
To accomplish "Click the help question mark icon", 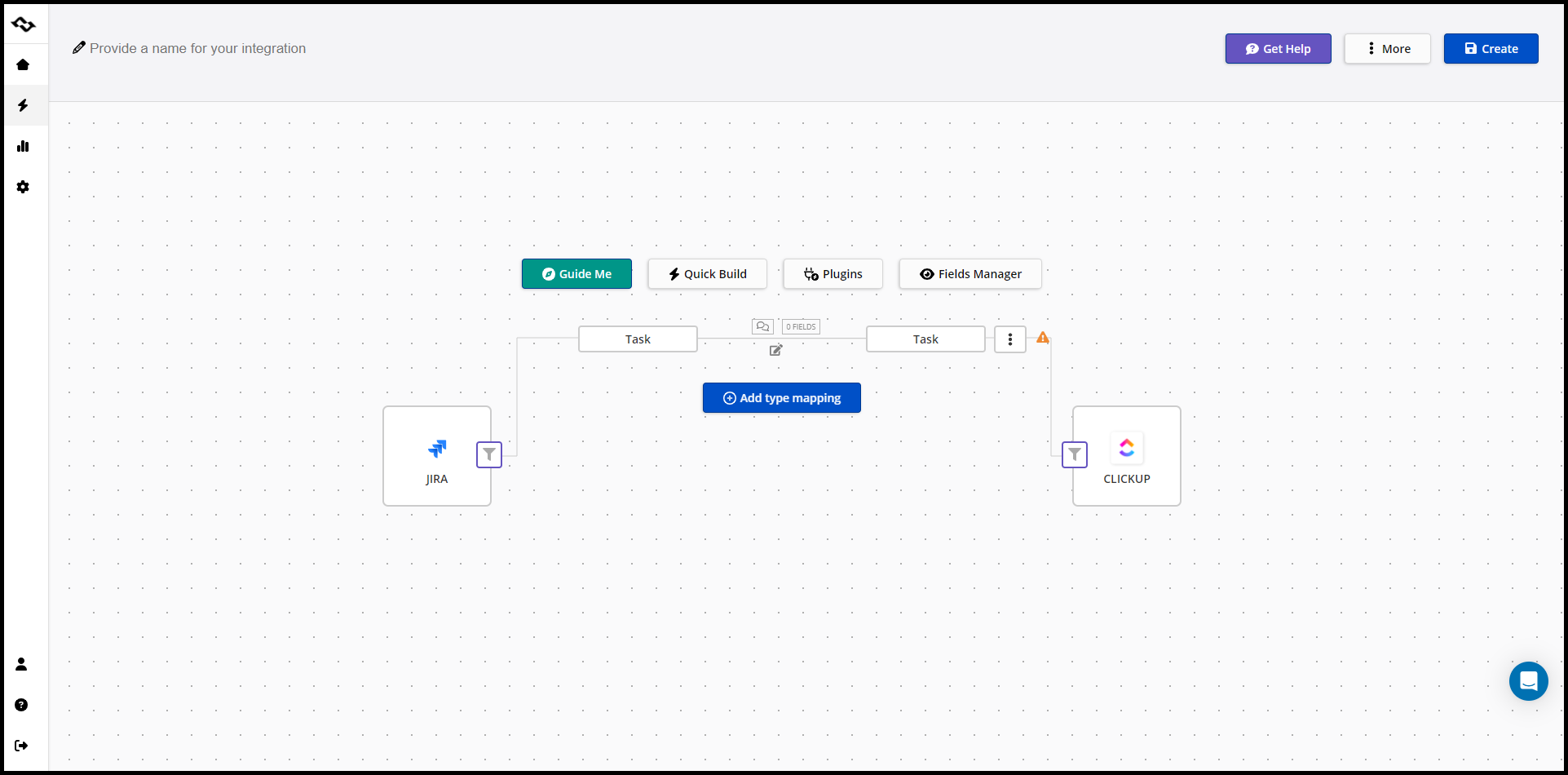I will [21, 705].
